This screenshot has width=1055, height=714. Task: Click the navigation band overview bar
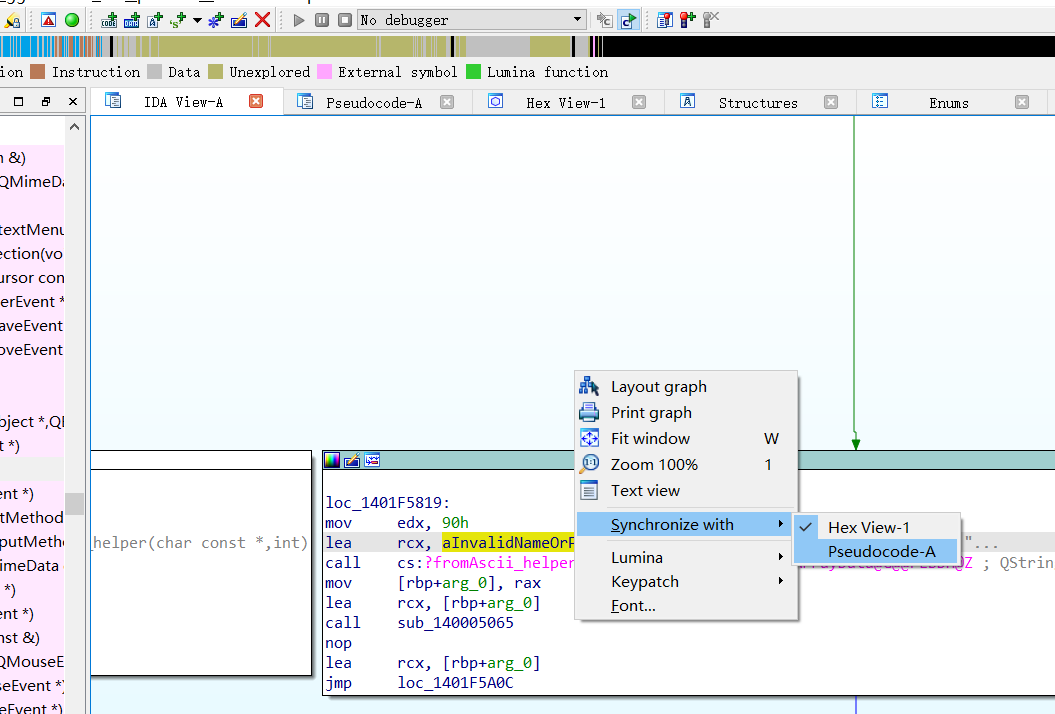[528, 46]
